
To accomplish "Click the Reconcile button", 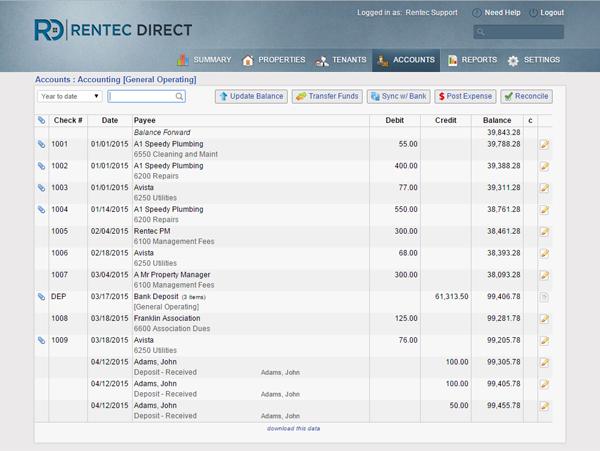I will coord(527,96).
